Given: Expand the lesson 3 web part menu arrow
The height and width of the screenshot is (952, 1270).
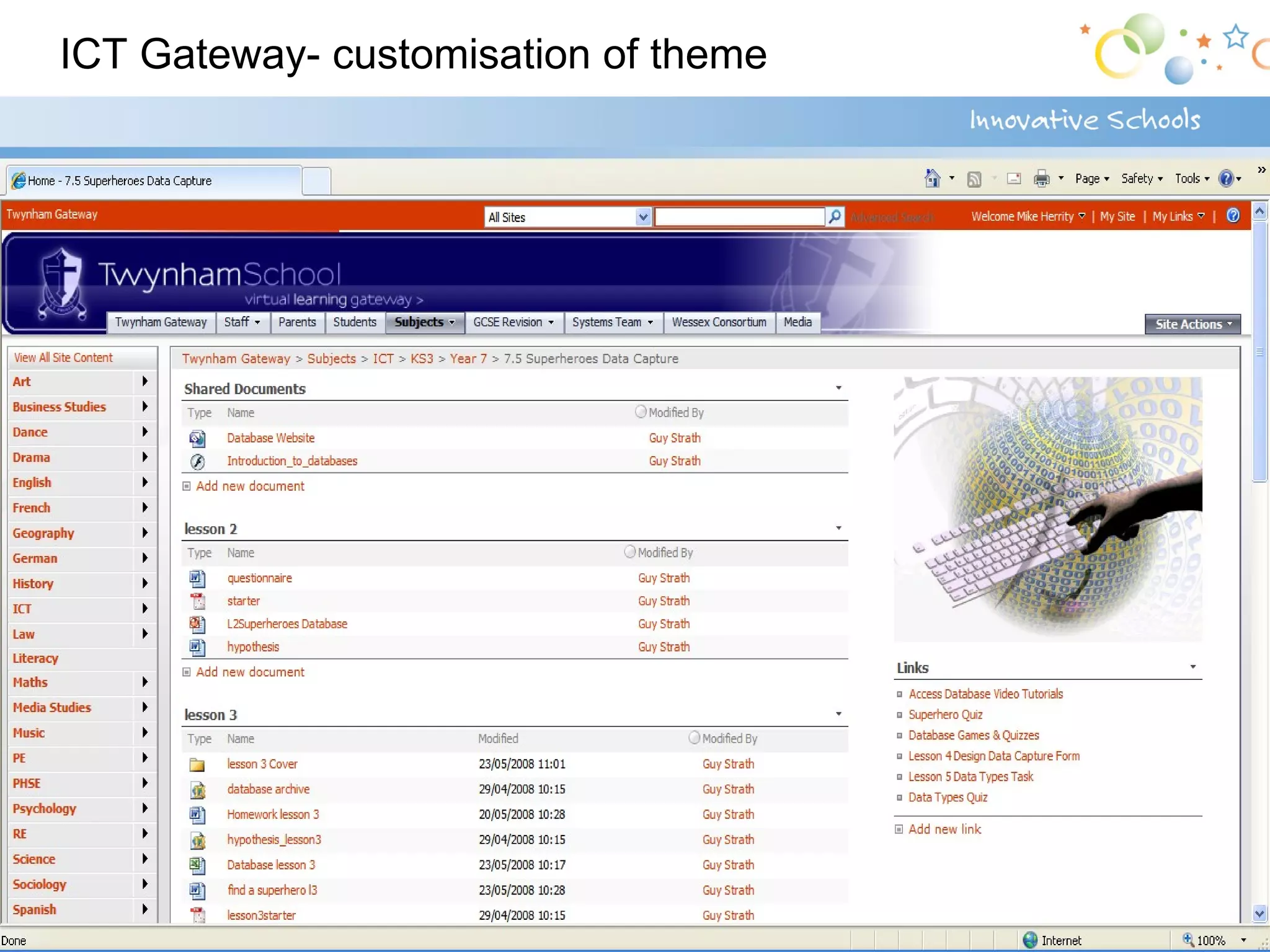Looking at the screenshot, I should click(838, 714).
